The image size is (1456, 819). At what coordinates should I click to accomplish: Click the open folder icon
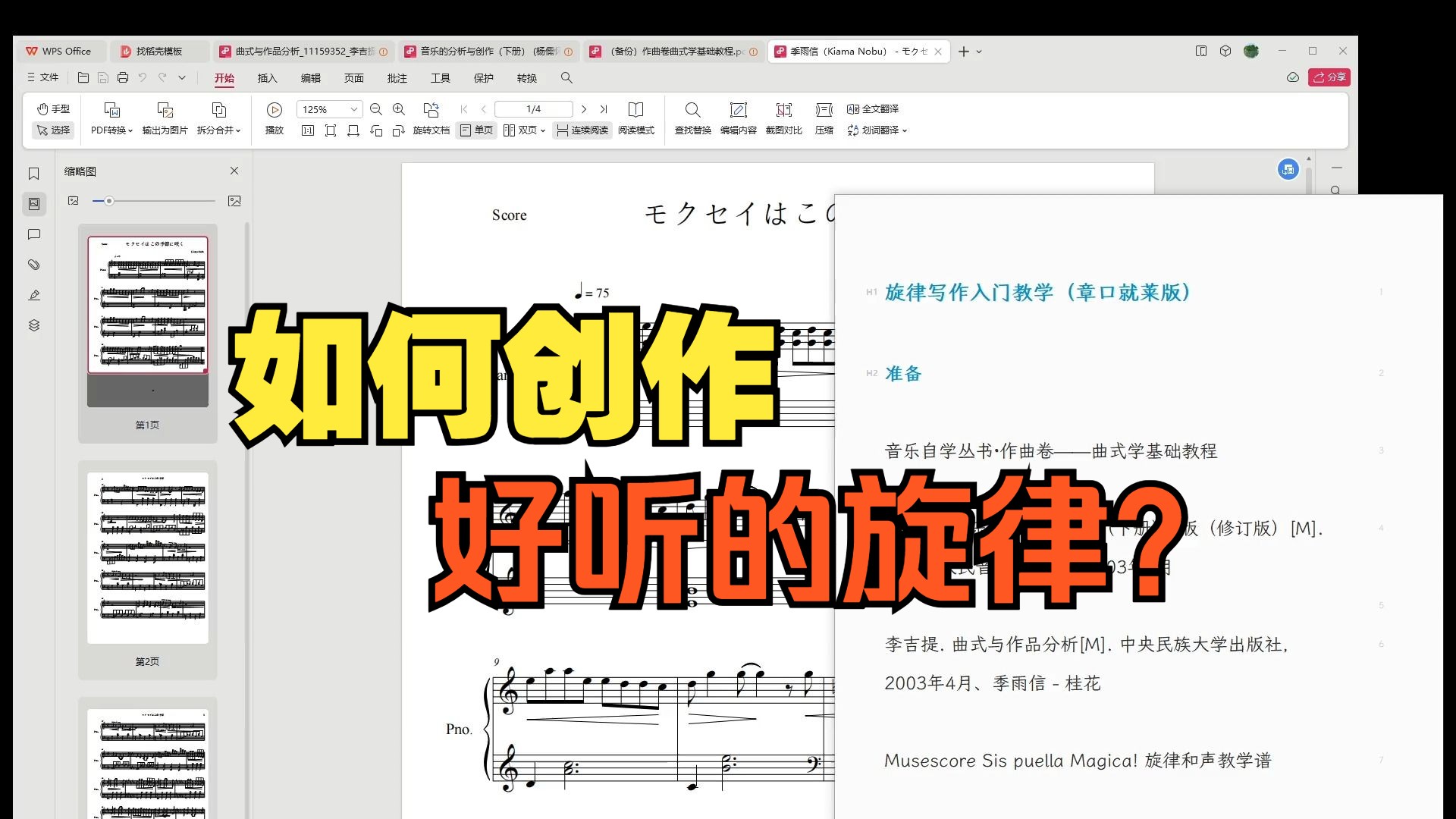[x=83, y=77]
